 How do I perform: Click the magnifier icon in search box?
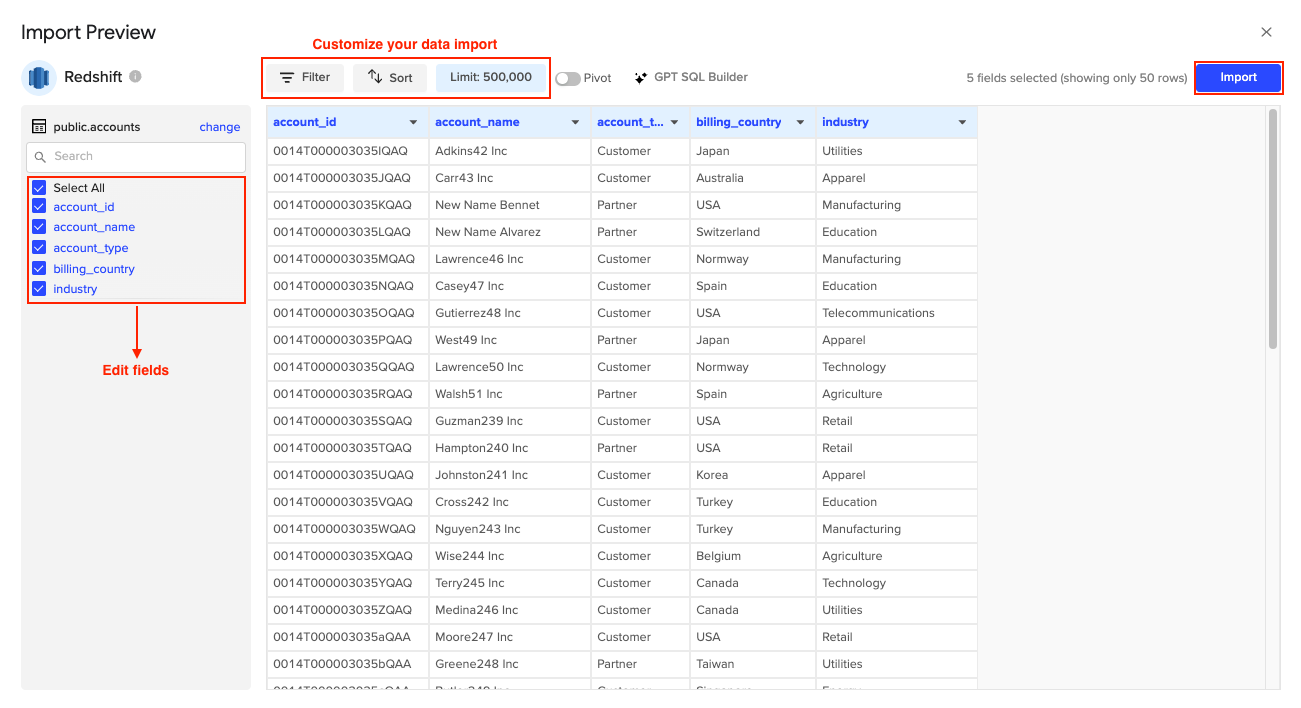(x=41, y=157)
